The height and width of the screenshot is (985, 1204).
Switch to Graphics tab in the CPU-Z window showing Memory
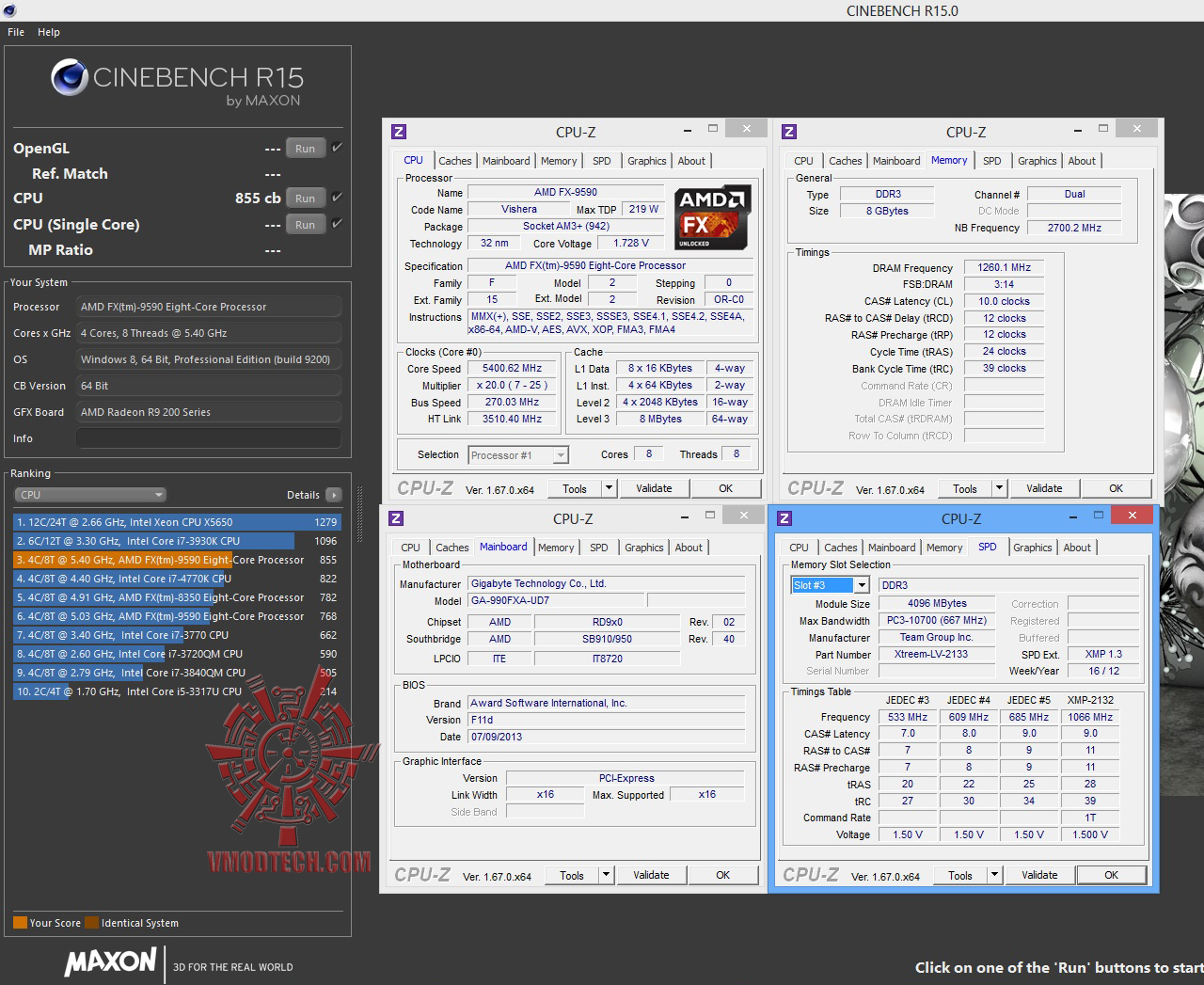pos(1038,161)
